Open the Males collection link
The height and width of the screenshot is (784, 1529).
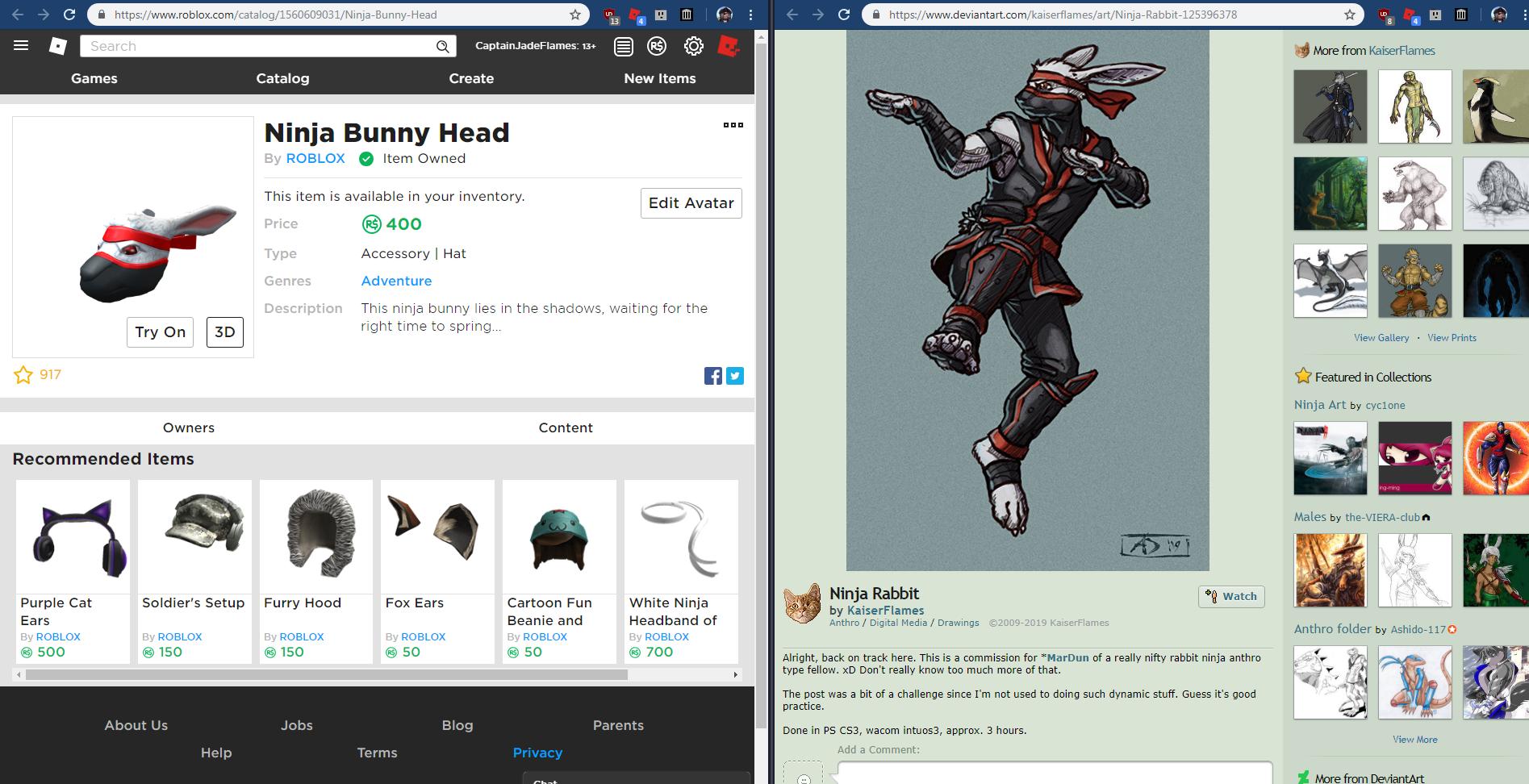pos(1310,517)
